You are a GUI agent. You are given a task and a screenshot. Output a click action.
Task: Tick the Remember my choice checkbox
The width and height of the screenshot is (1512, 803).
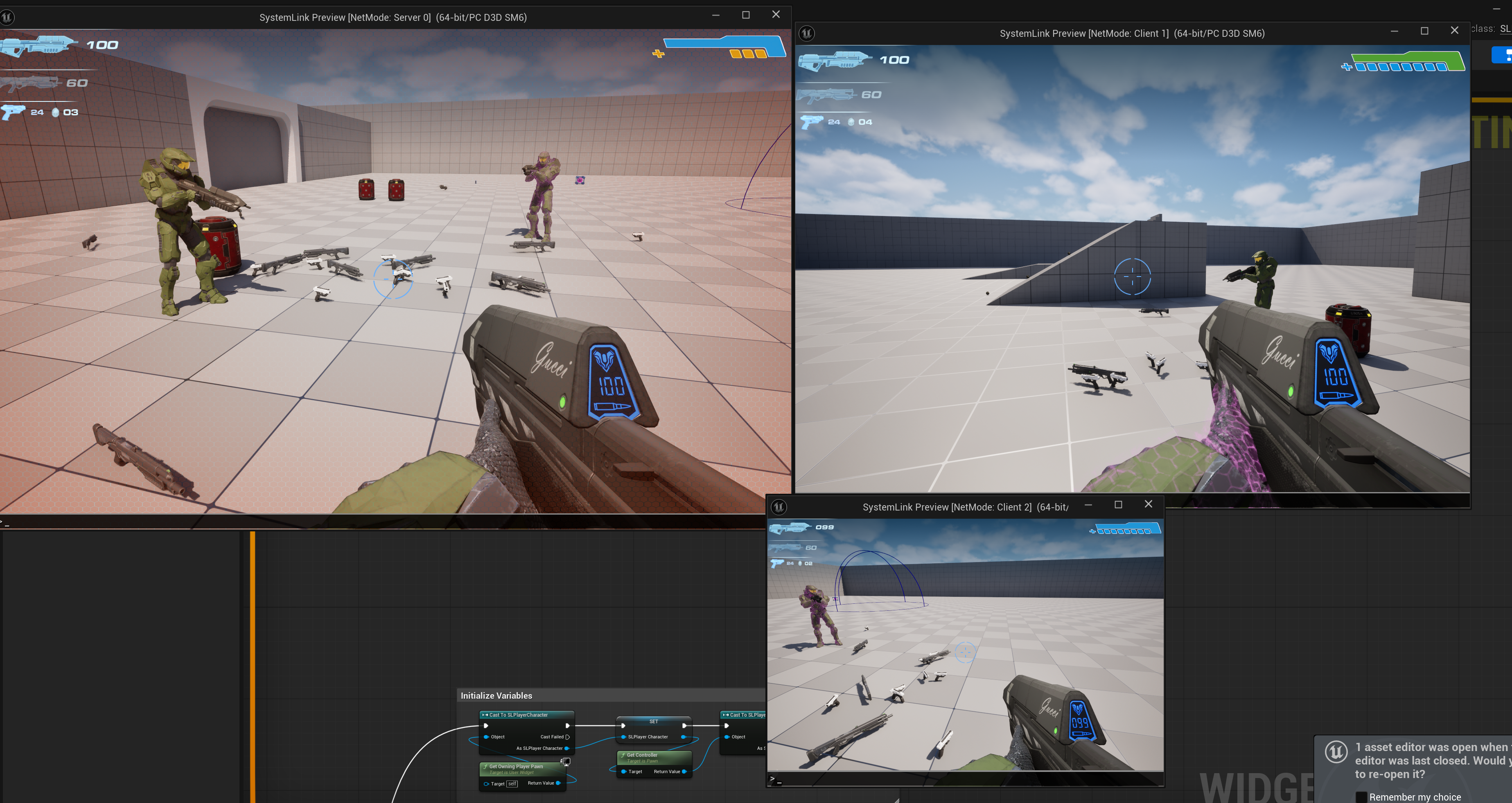click(x=1362, y=796)
